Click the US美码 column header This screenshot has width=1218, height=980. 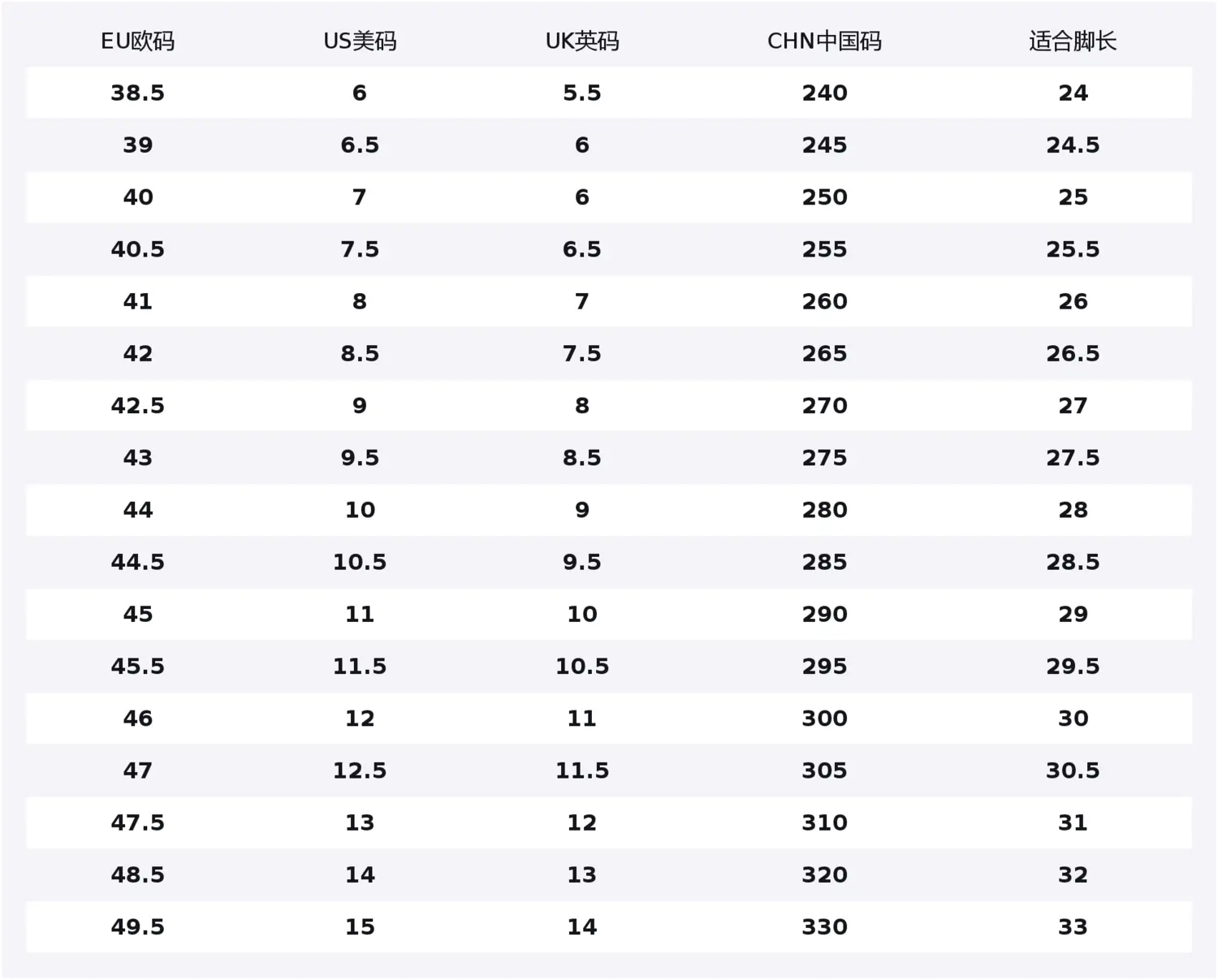click(x=360, y=41)
